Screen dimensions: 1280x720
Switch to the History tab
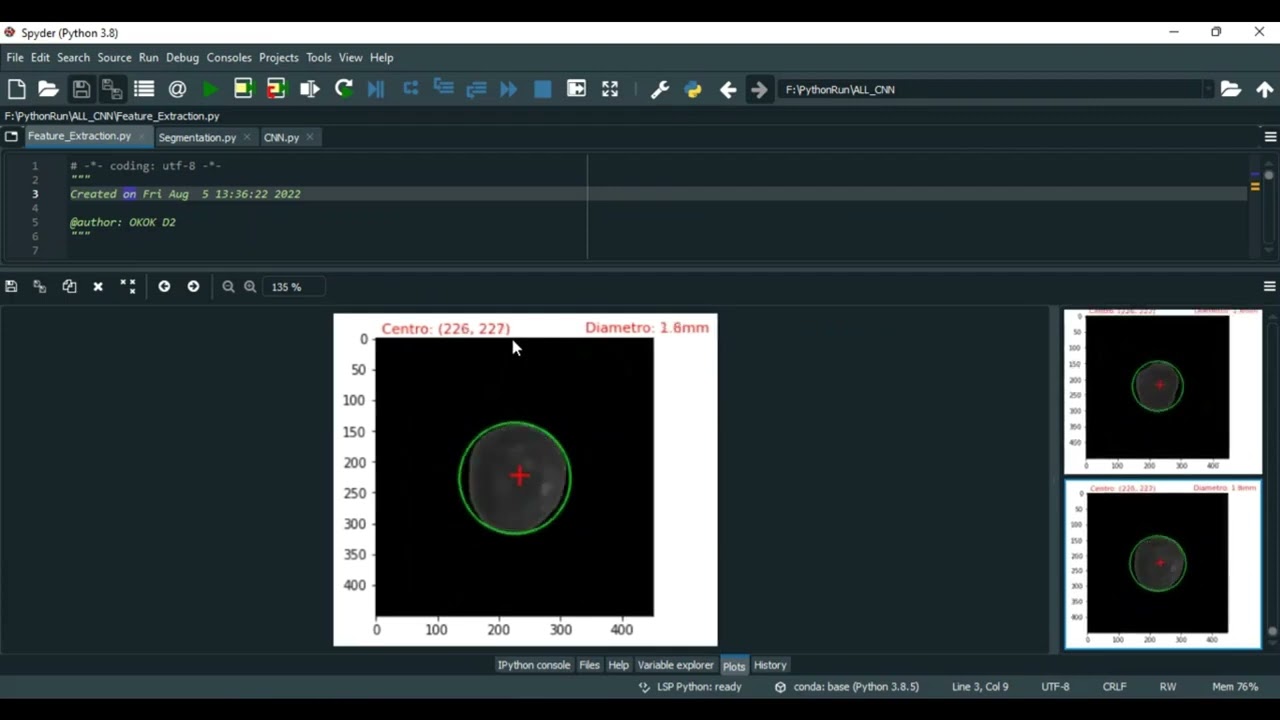coord(770,665)
